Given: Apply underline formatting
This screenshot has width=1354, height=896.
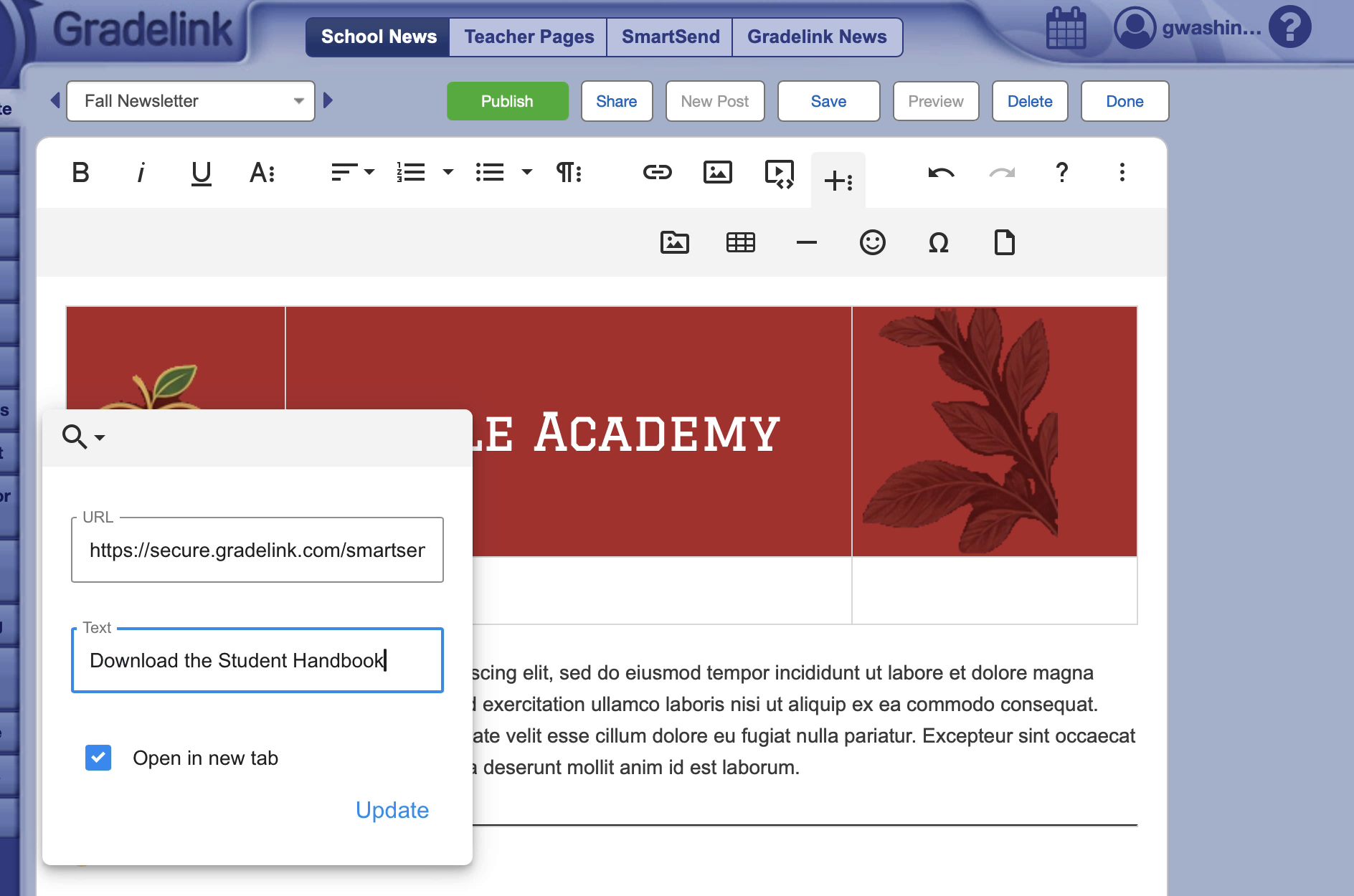Looking at the screenshot, I should tap(202, 173).
